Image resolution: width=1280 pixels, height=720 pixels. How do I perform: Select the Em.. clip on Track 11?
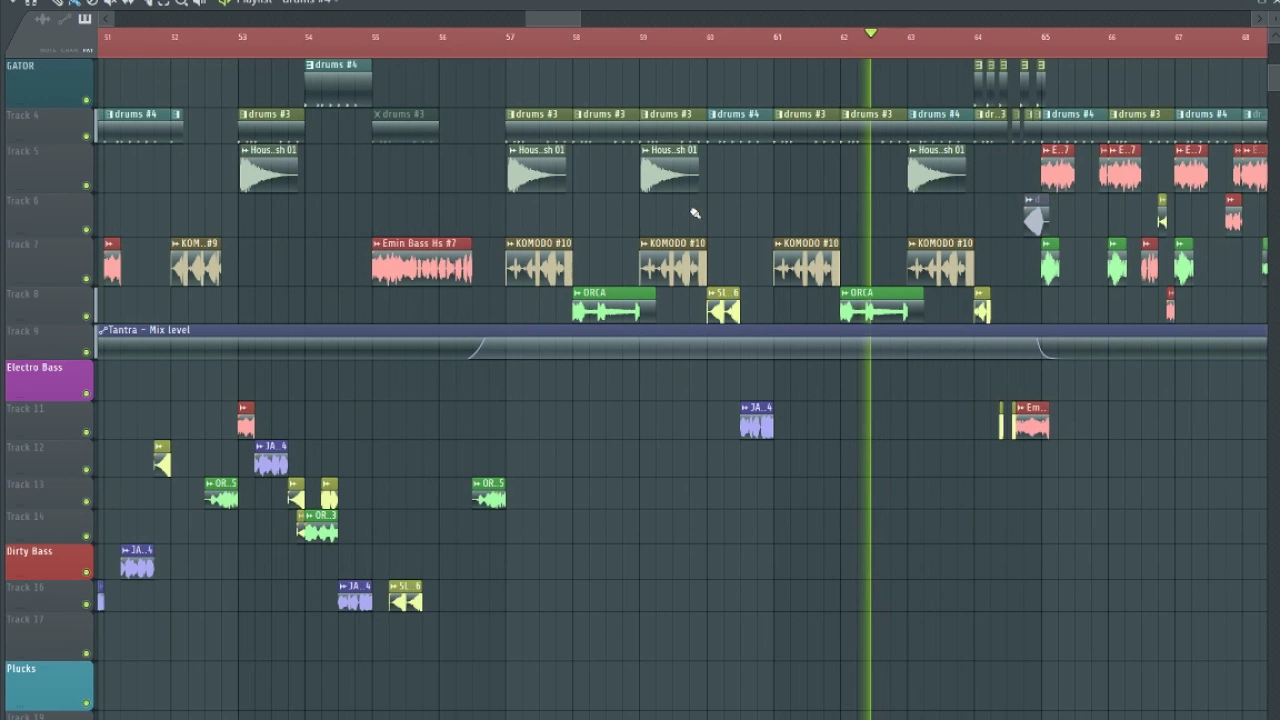coord(1031,421)
